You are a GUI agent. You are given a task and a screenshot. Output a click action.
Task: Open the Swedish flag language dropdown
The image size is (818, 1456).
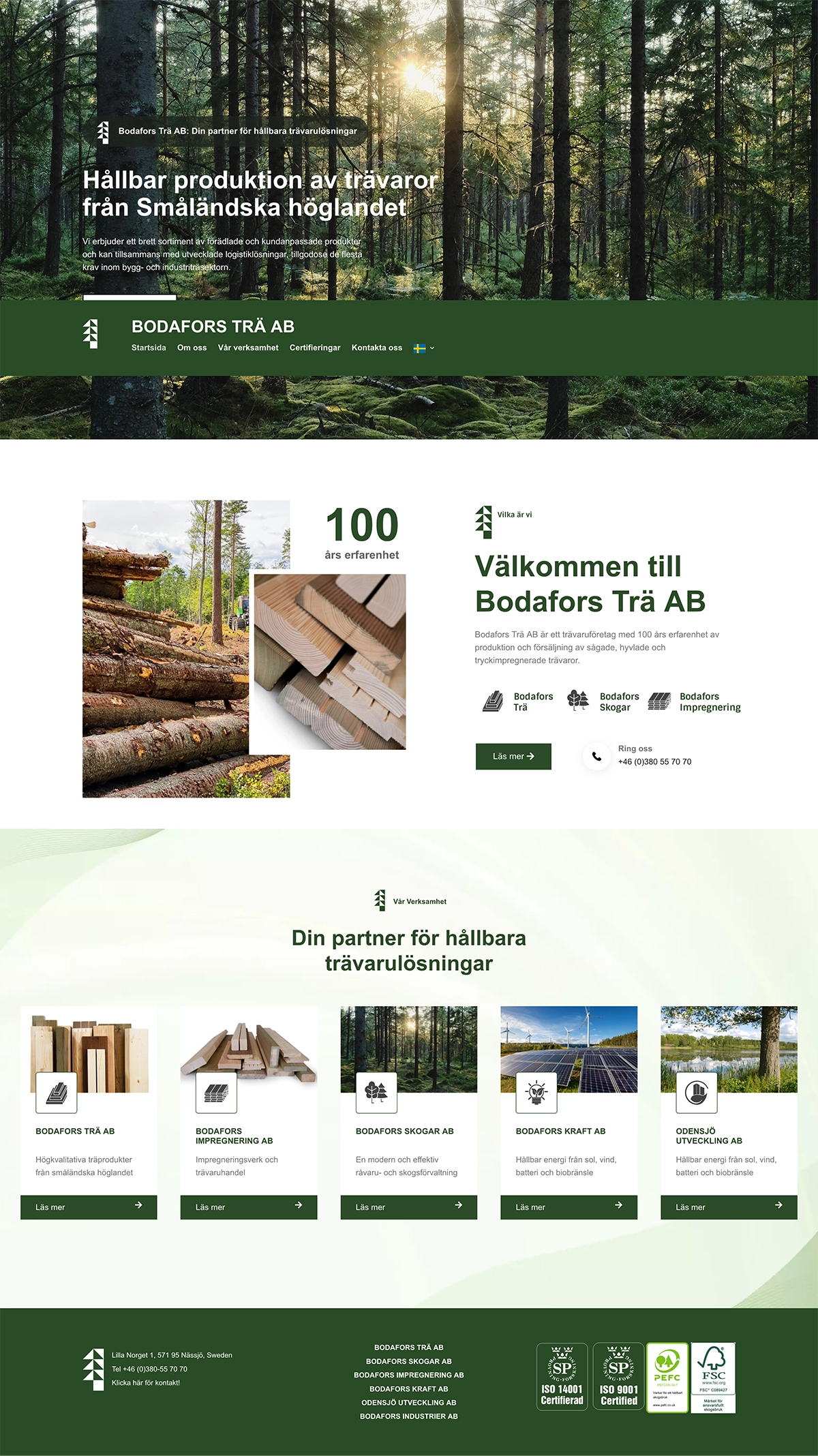pos(423,348)
